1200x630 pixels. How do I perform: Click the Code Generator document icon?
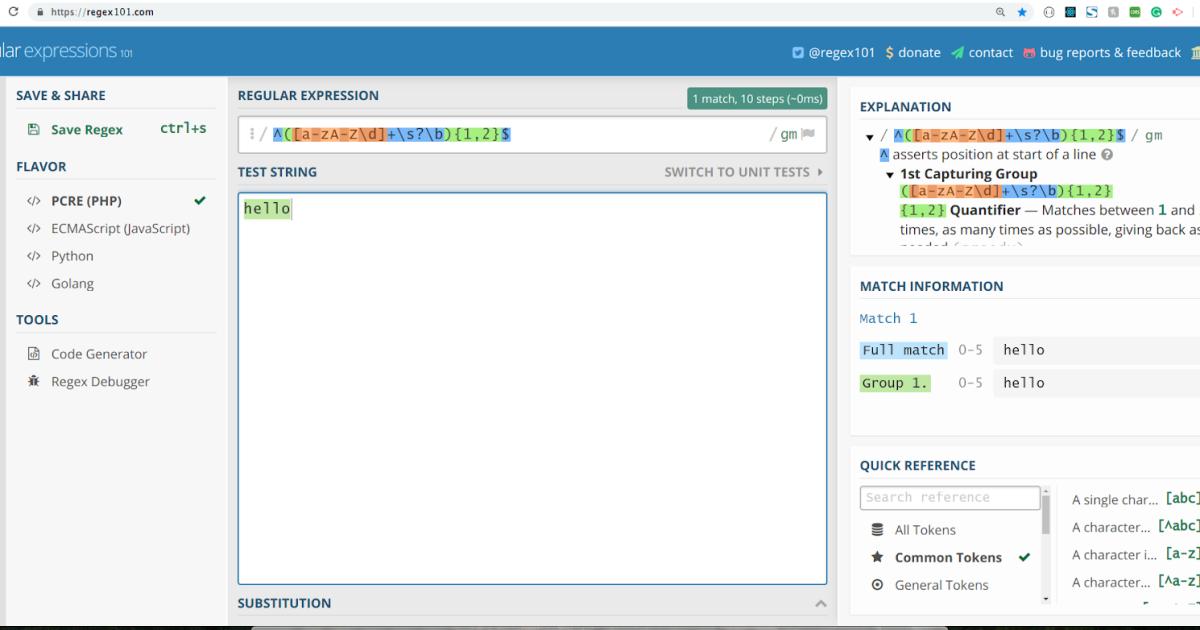click(34, 354)
